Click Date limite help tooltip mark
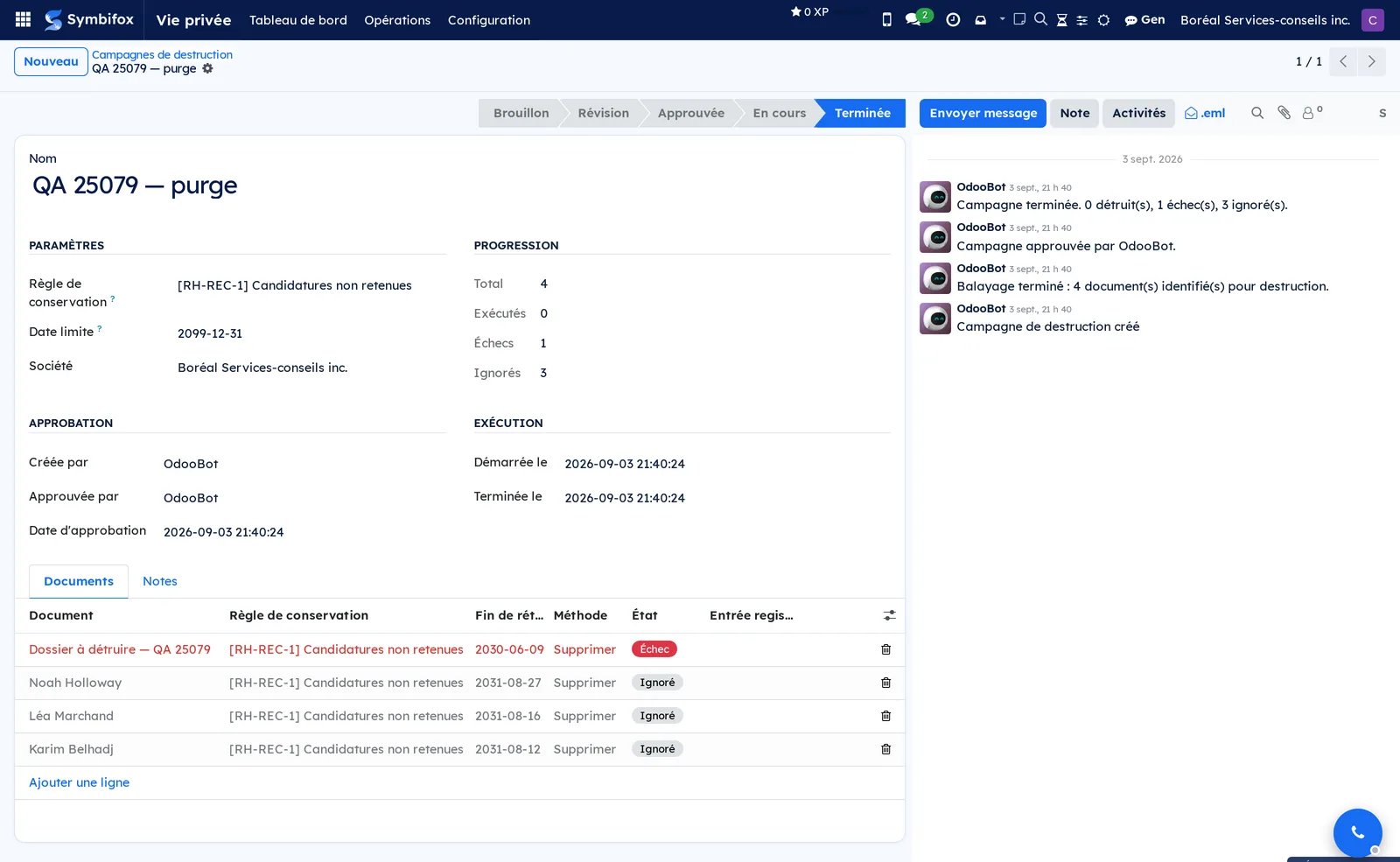The height and width of the screenshot is (862, 1400). click(x=100, y=328)
